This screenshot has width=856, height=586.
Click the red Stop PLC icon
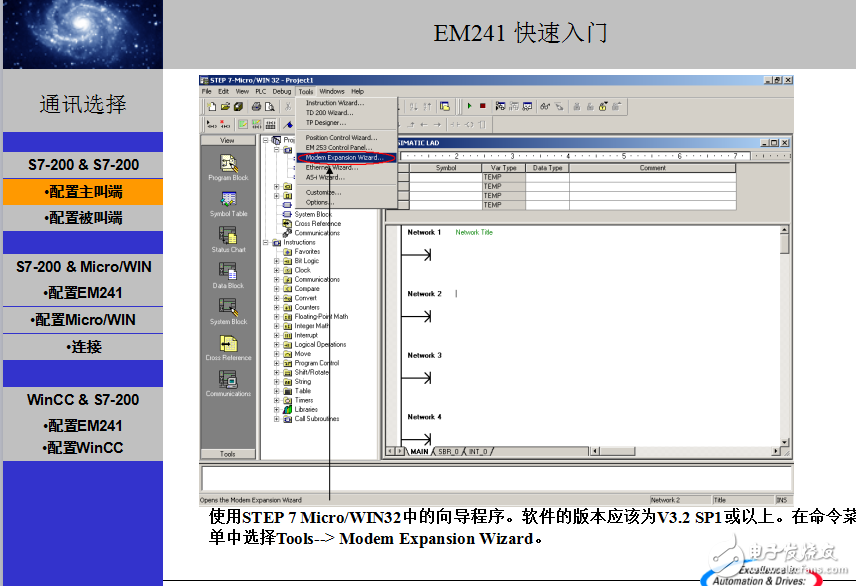click(483, 106)
